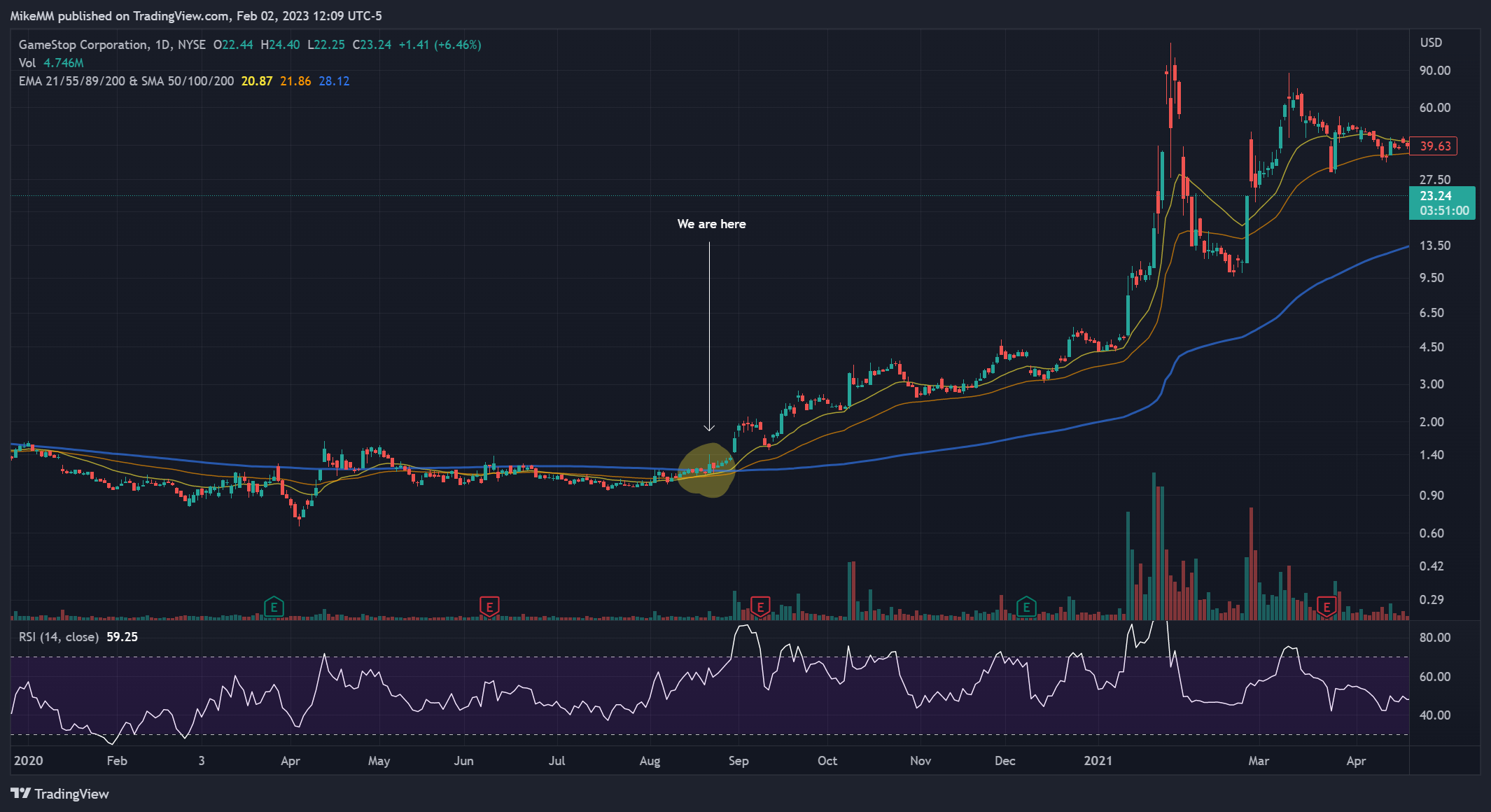Click the 40.00 level on RSI axis

click(1434, 715)
